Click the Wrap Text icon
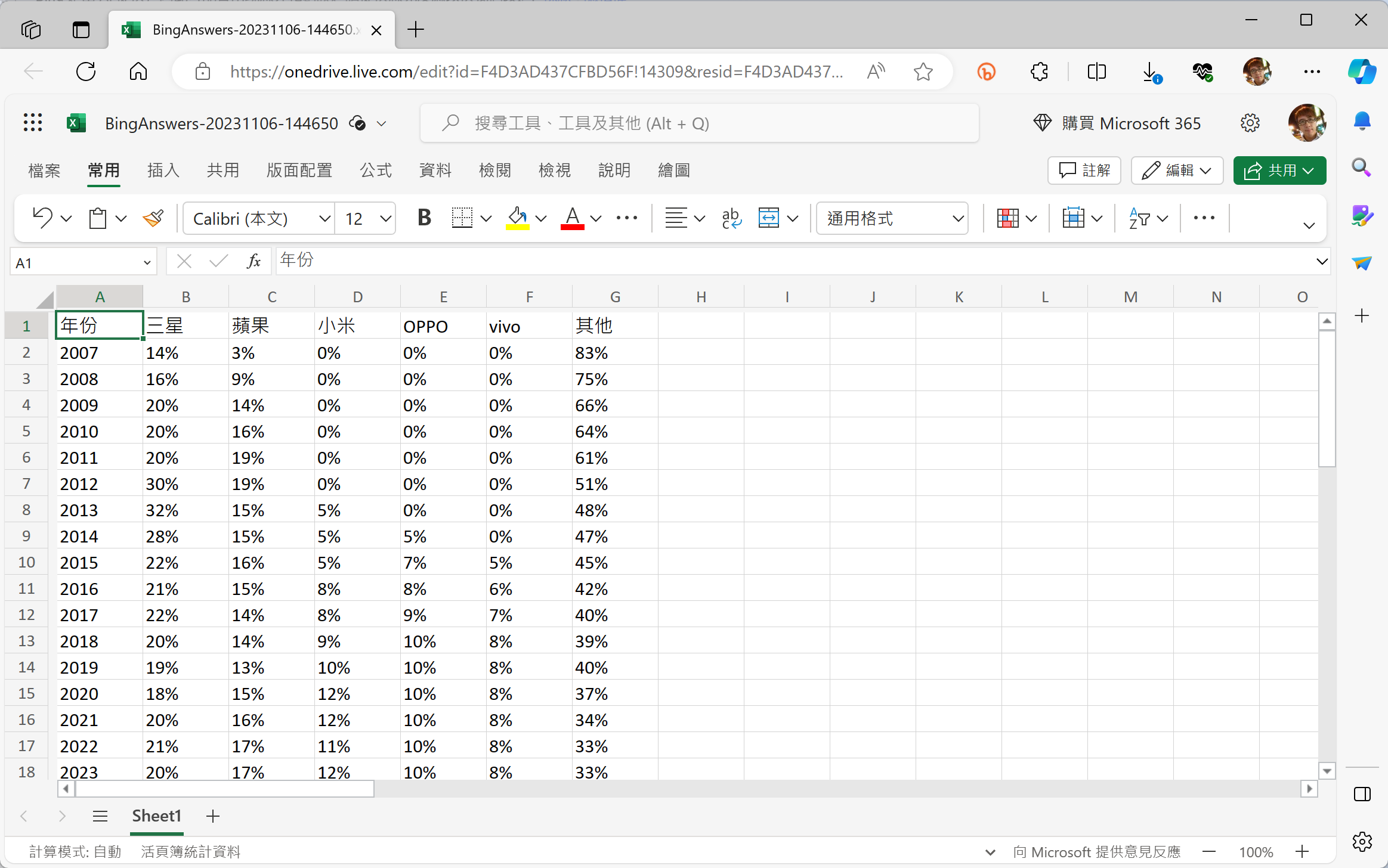Screen dimensions: 1388x868 [x=731, y=218]
